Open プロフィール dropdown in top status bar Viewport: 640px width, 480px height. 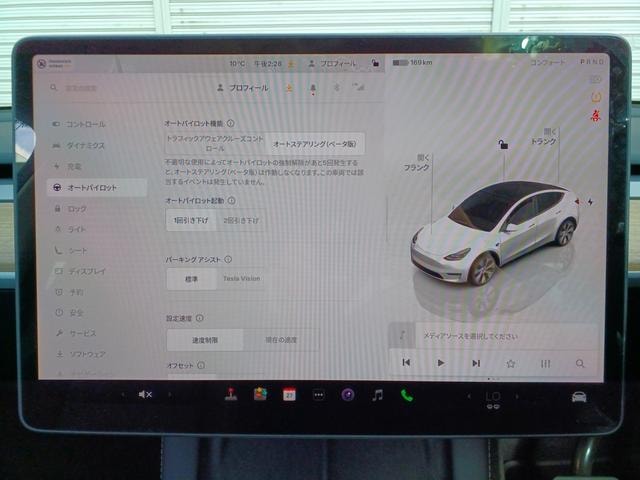point(333,63)
